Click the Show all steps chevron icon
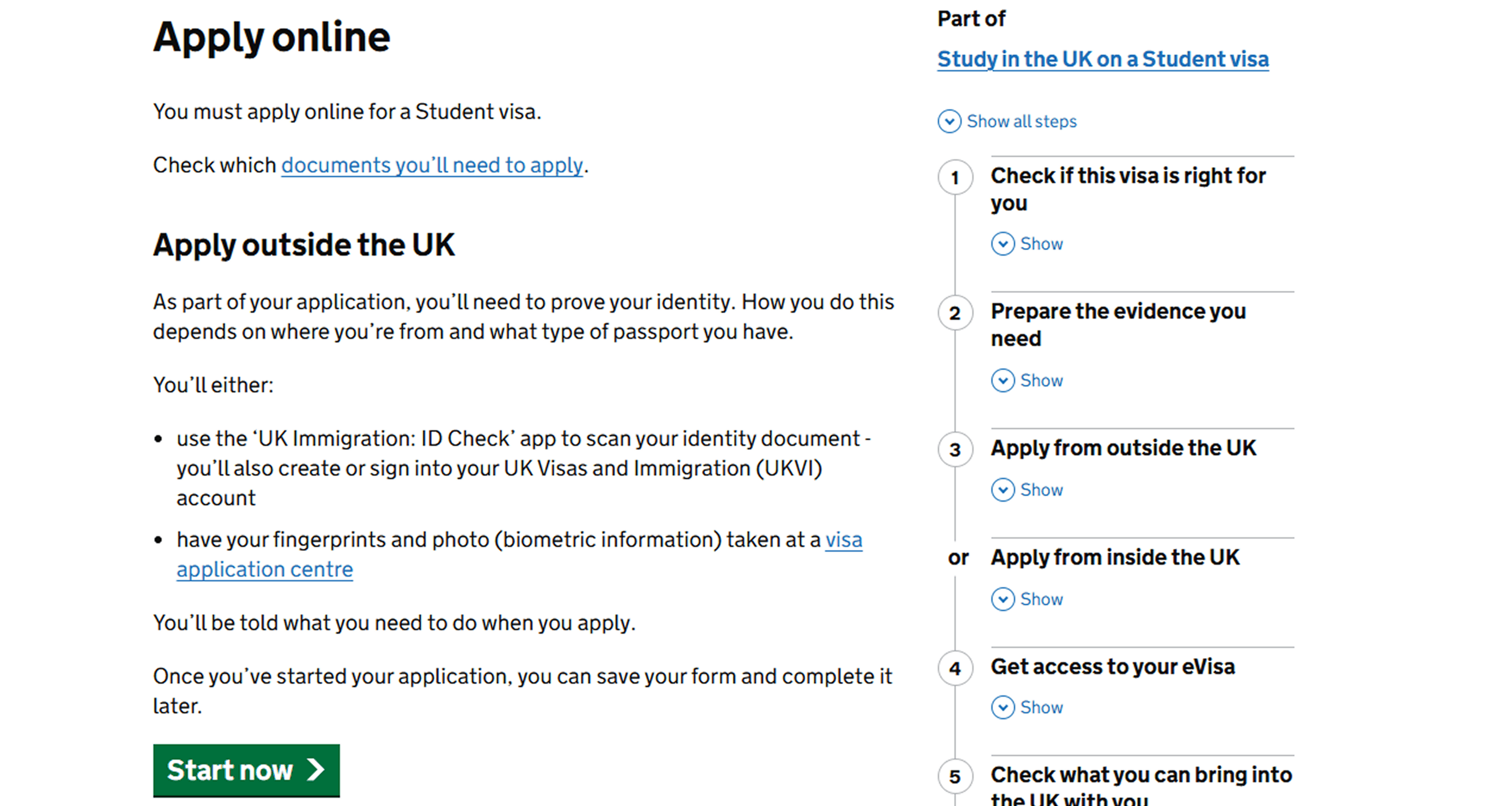 click(949, 121)
